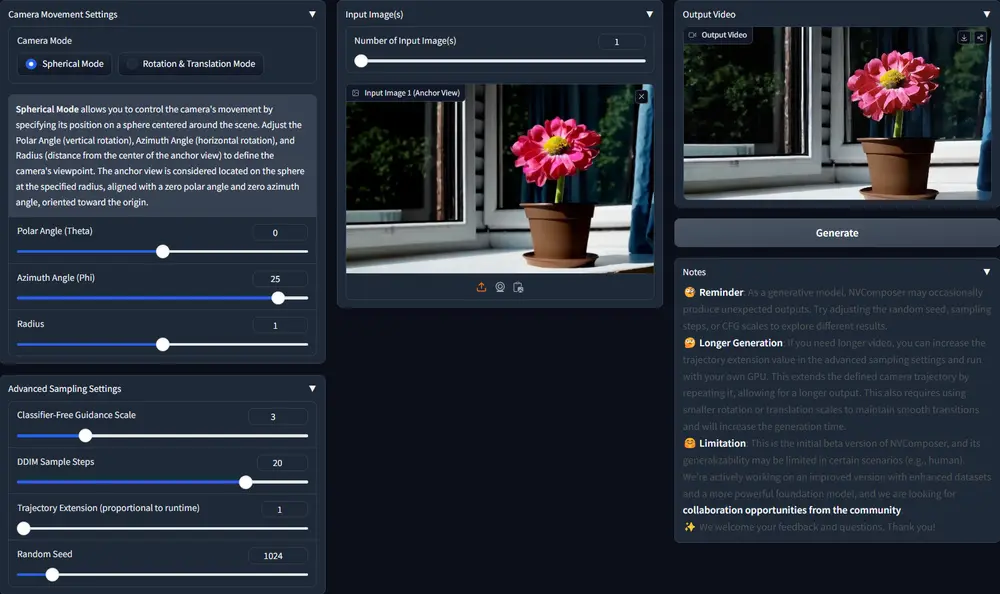
Task: Click the DDIM Sample Steps field showing 20
Action: point(282,463)
